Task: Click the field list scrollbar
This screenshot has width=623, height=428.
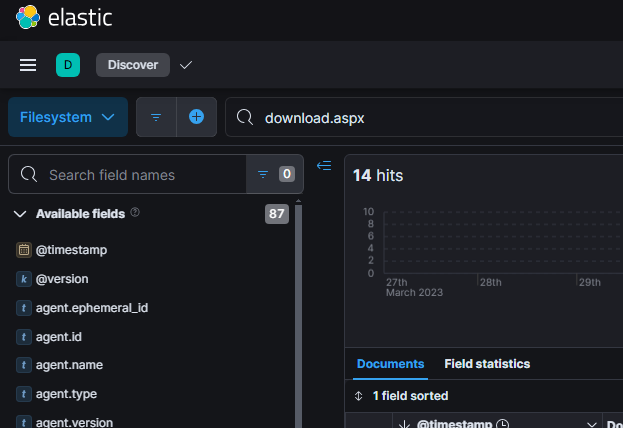Action: coord(298,314)
